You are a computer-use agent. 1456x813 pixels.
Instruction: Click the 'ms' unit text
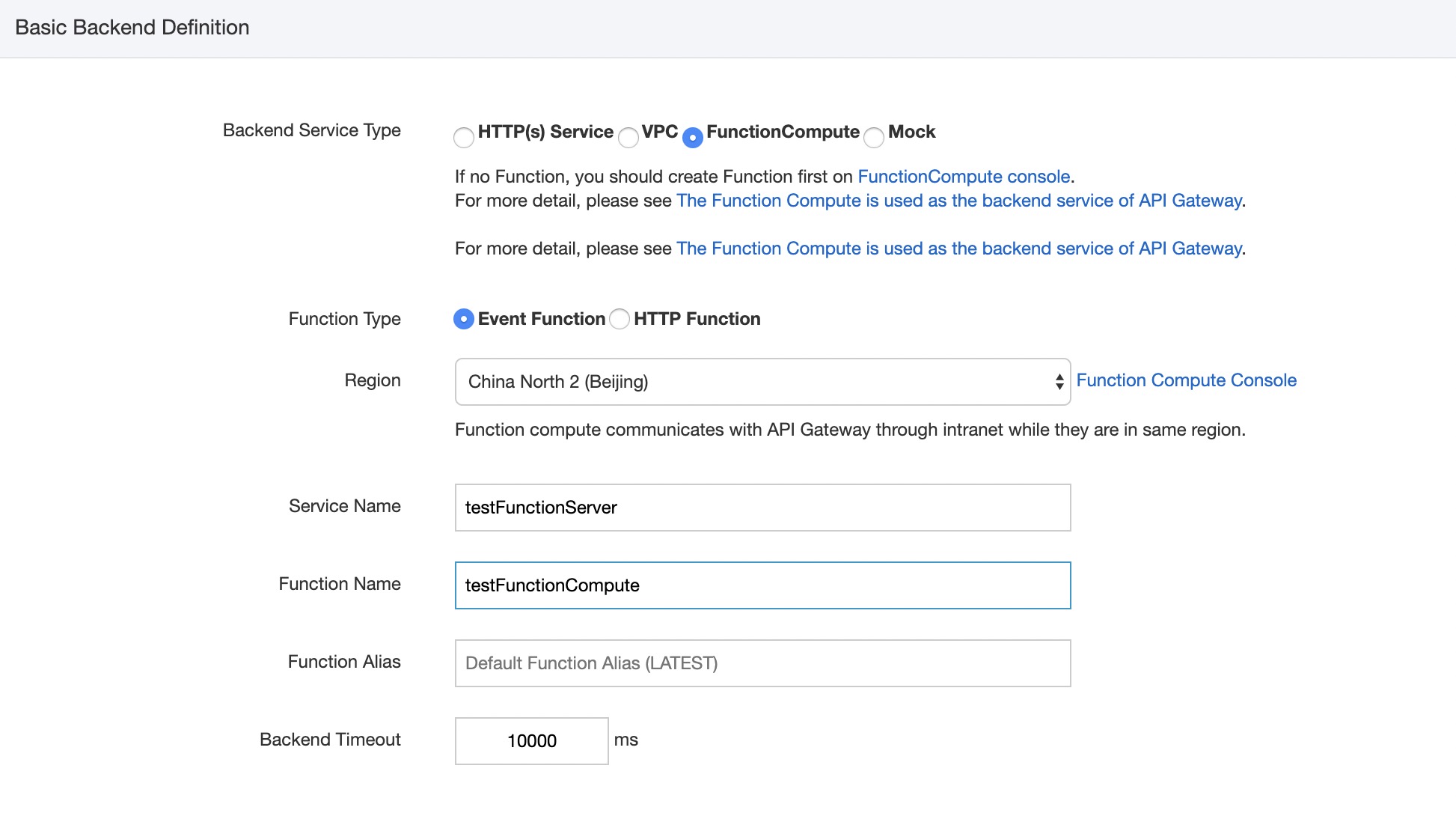(625, 740)
